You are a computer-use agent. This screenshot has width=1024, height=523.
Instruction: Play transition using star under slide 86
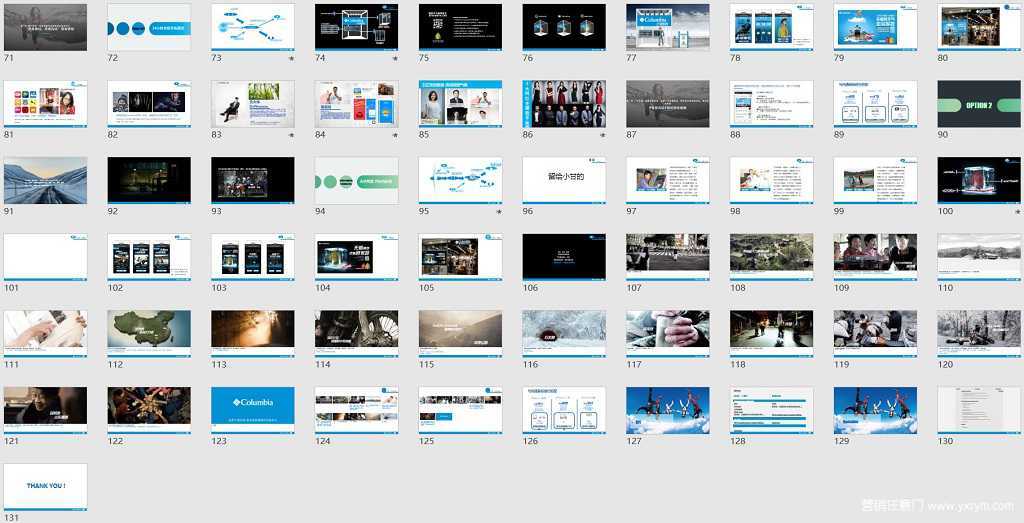(602, 135)
